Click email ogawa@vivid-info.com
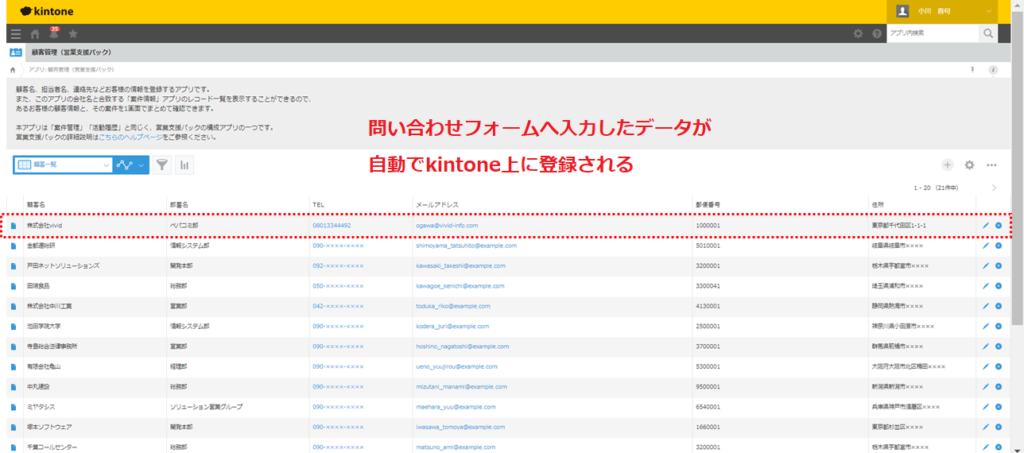 click(x=447, y=226)
